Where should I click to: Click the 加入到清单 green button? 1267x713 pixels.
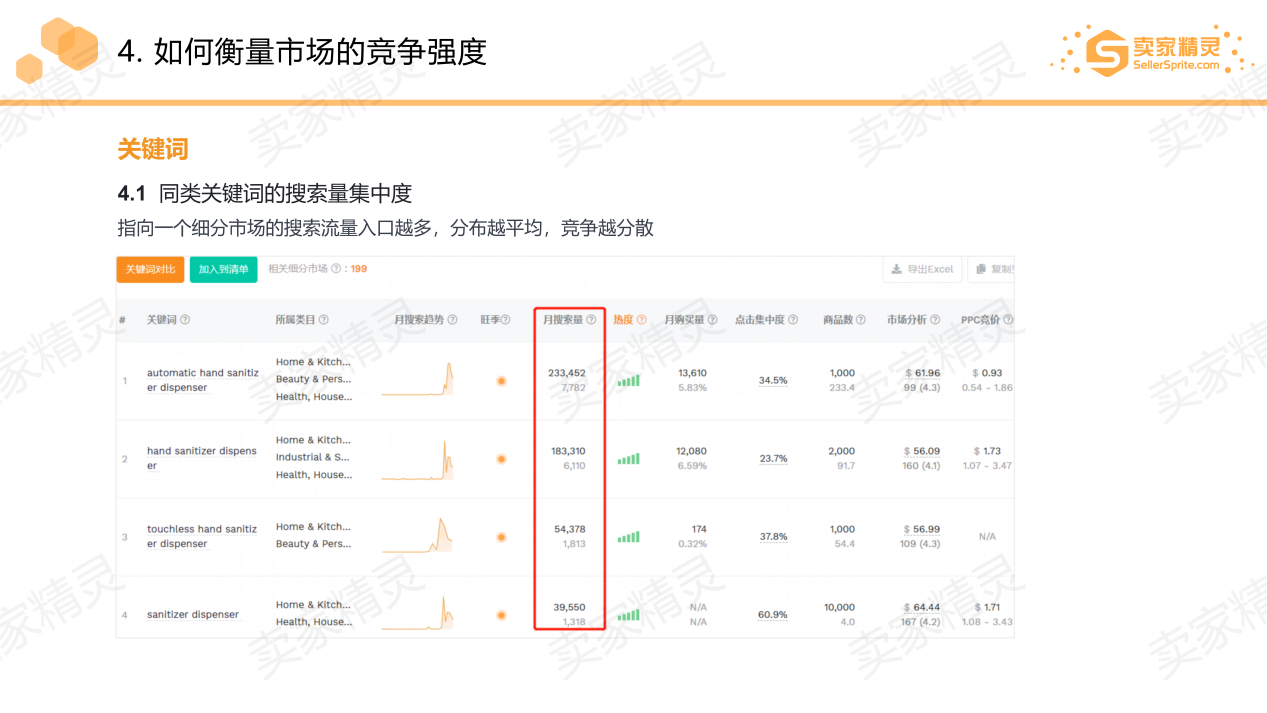pos(224,269)
